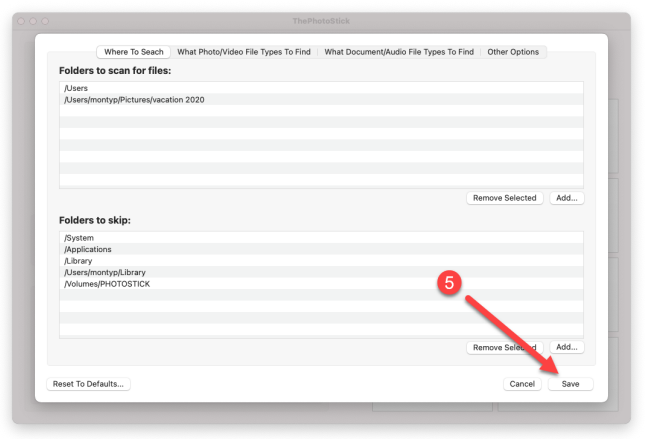Click Add... under folders to scan
This screenshot has width=645, height=439.
coord(567,198)
